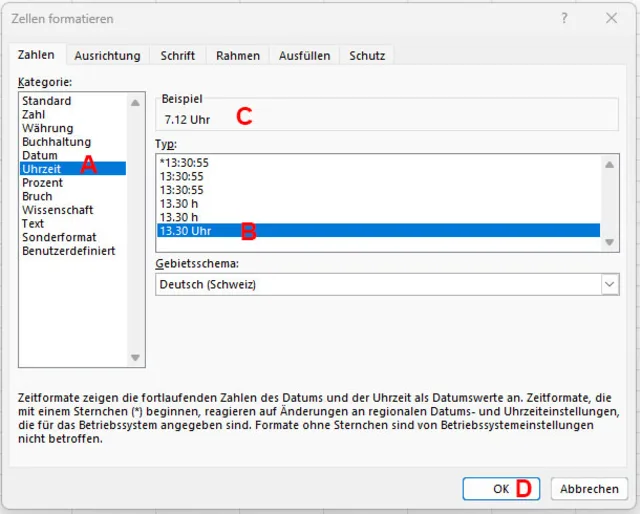Select the *13:30:55 time format

coord(184,162)
